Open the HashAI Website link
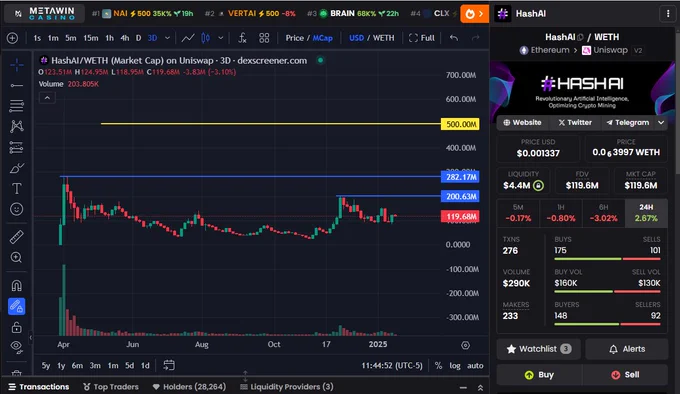Image resolution: width=680 pixels, height=394 pixels. click(x=522, y=123)
